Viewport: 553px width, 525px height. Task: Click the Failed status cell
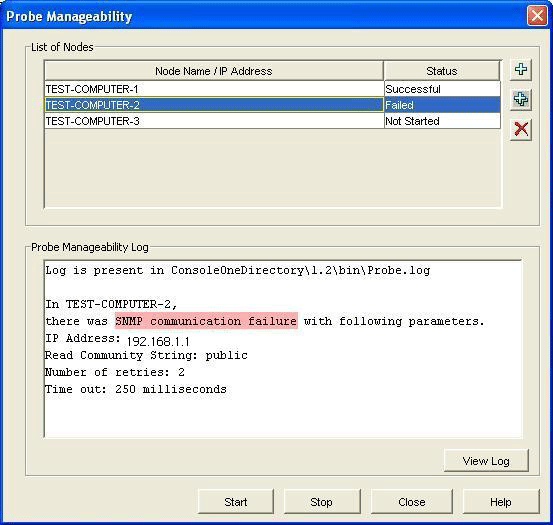[442, 105]
